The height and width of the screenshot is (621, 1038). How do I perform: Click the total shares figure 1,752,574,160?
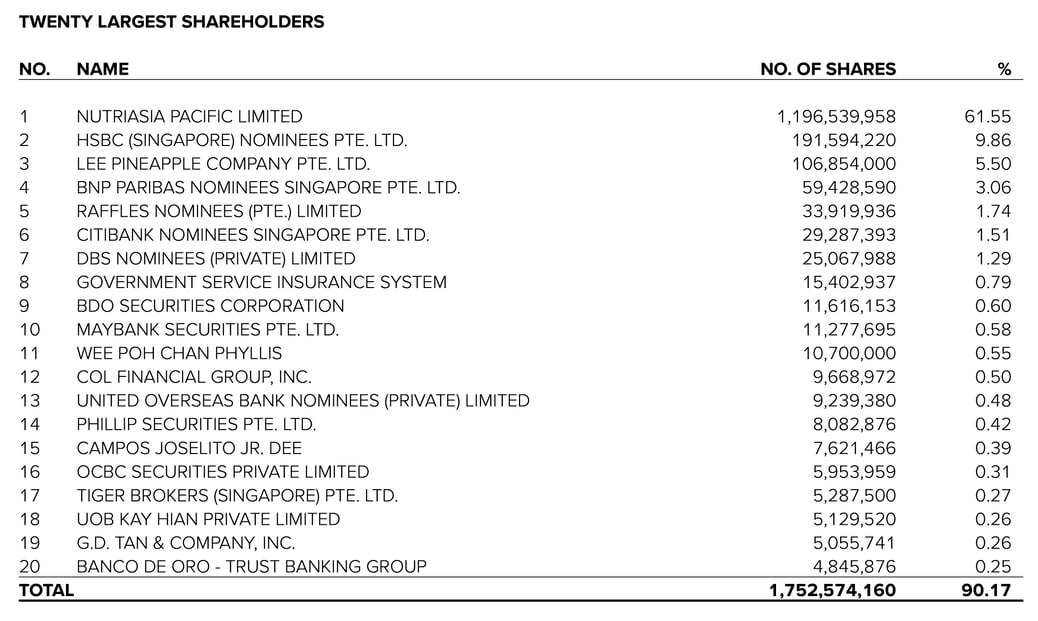tap(832, 590)
